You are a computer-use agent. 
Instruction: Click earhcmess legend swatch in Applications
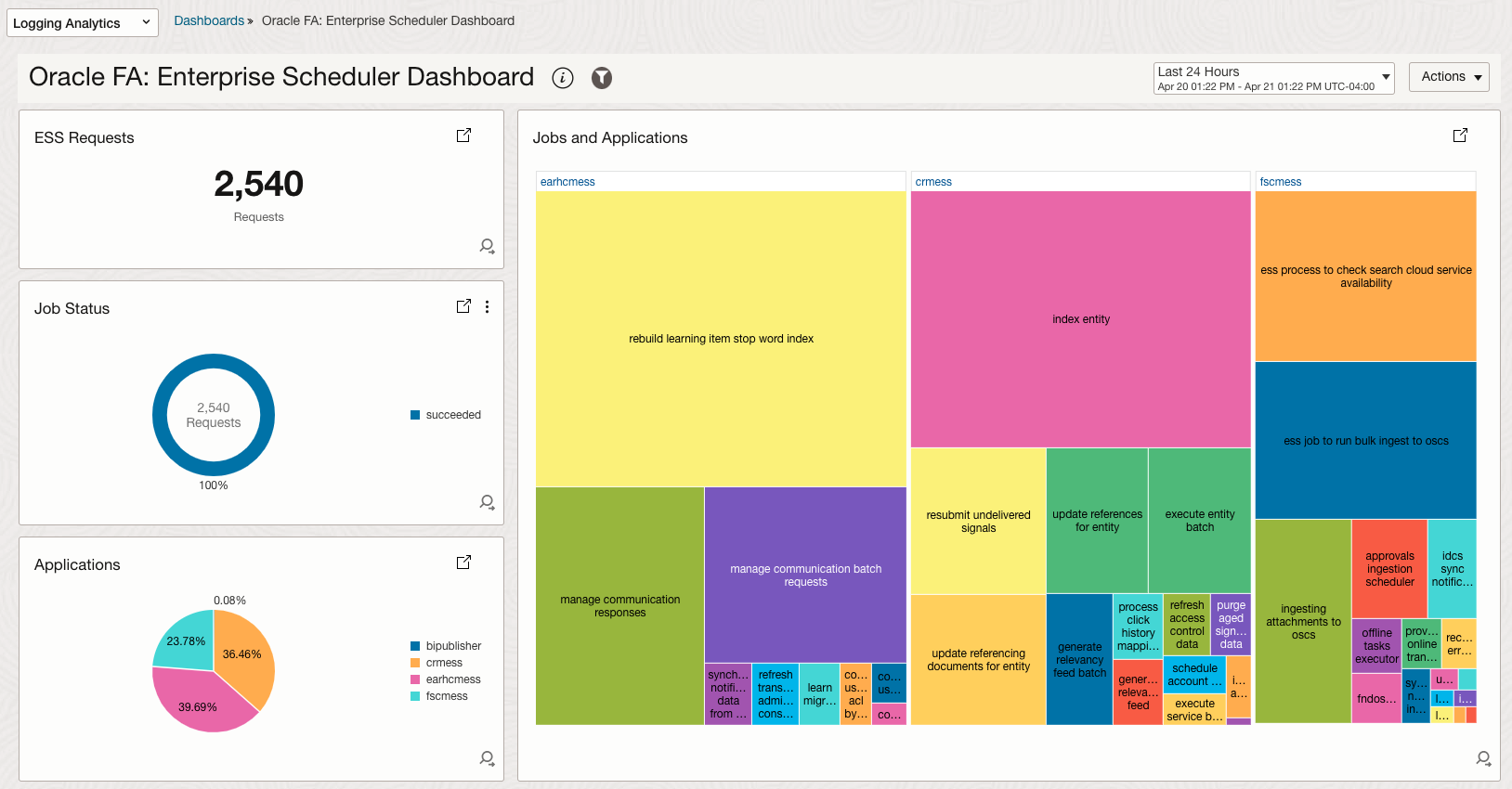coord(415,679)
